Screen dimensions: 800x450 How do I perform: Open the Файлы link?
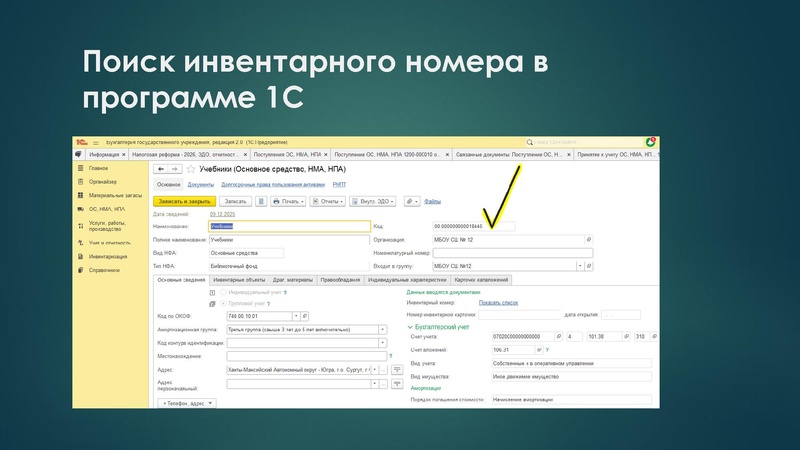[432, 202]
